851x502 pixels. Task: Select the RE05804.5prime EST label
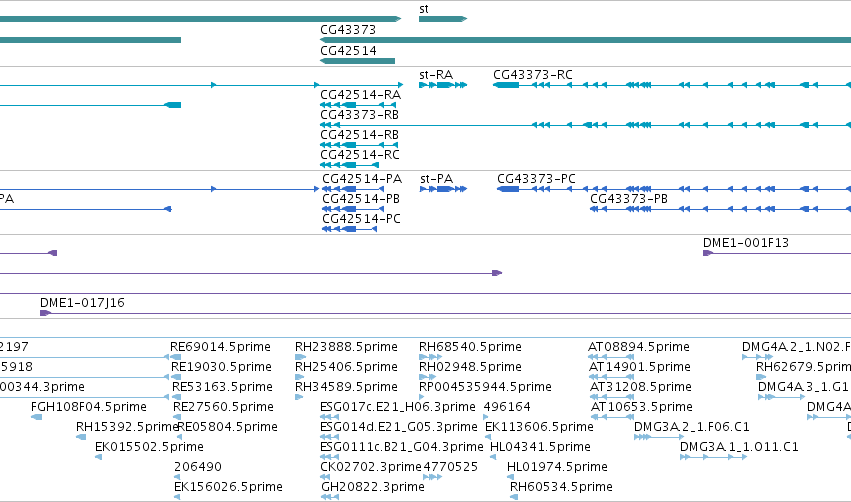228,427
